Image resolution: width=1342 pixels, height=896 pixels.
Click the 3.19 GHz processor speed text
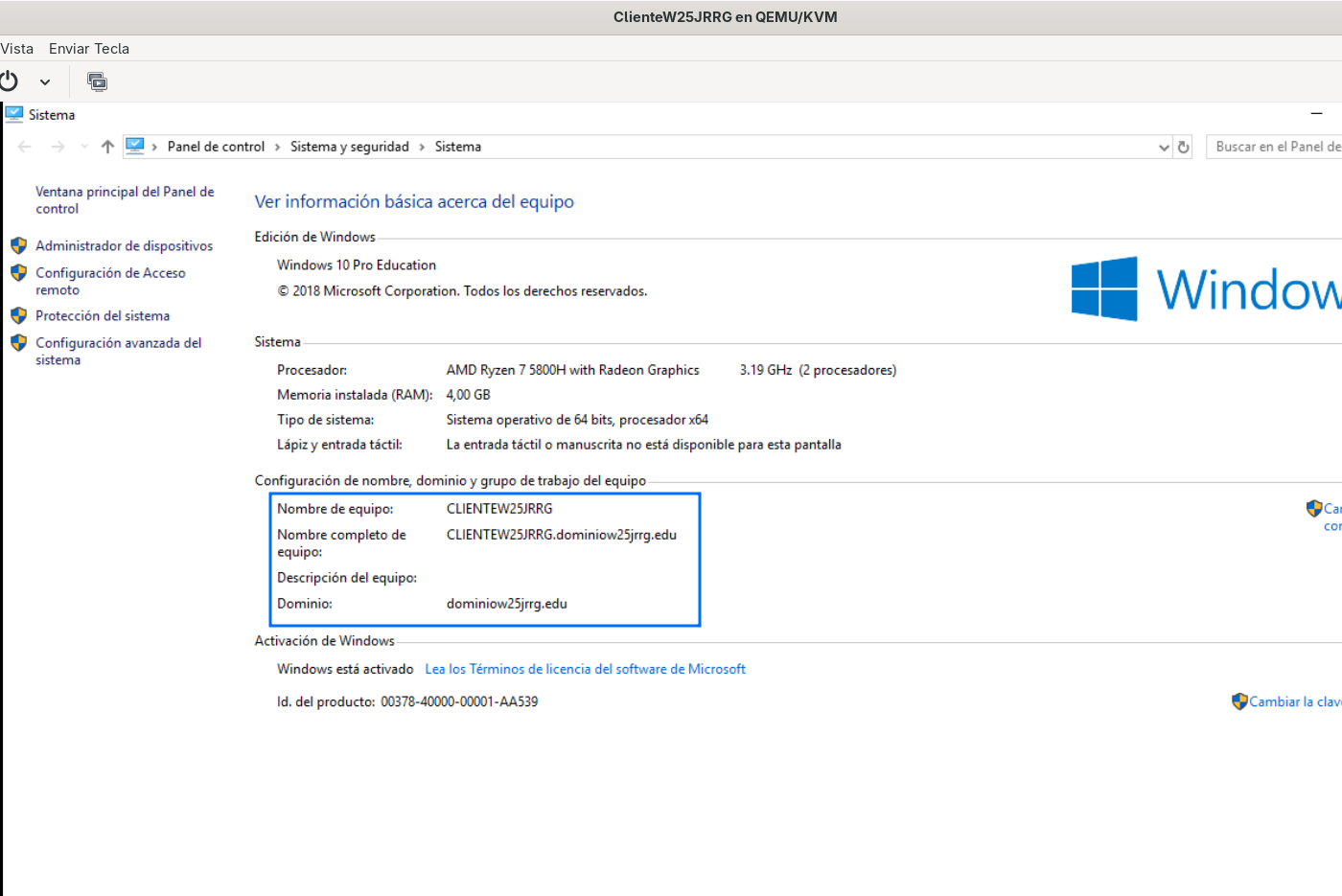[x=766, y=370]
